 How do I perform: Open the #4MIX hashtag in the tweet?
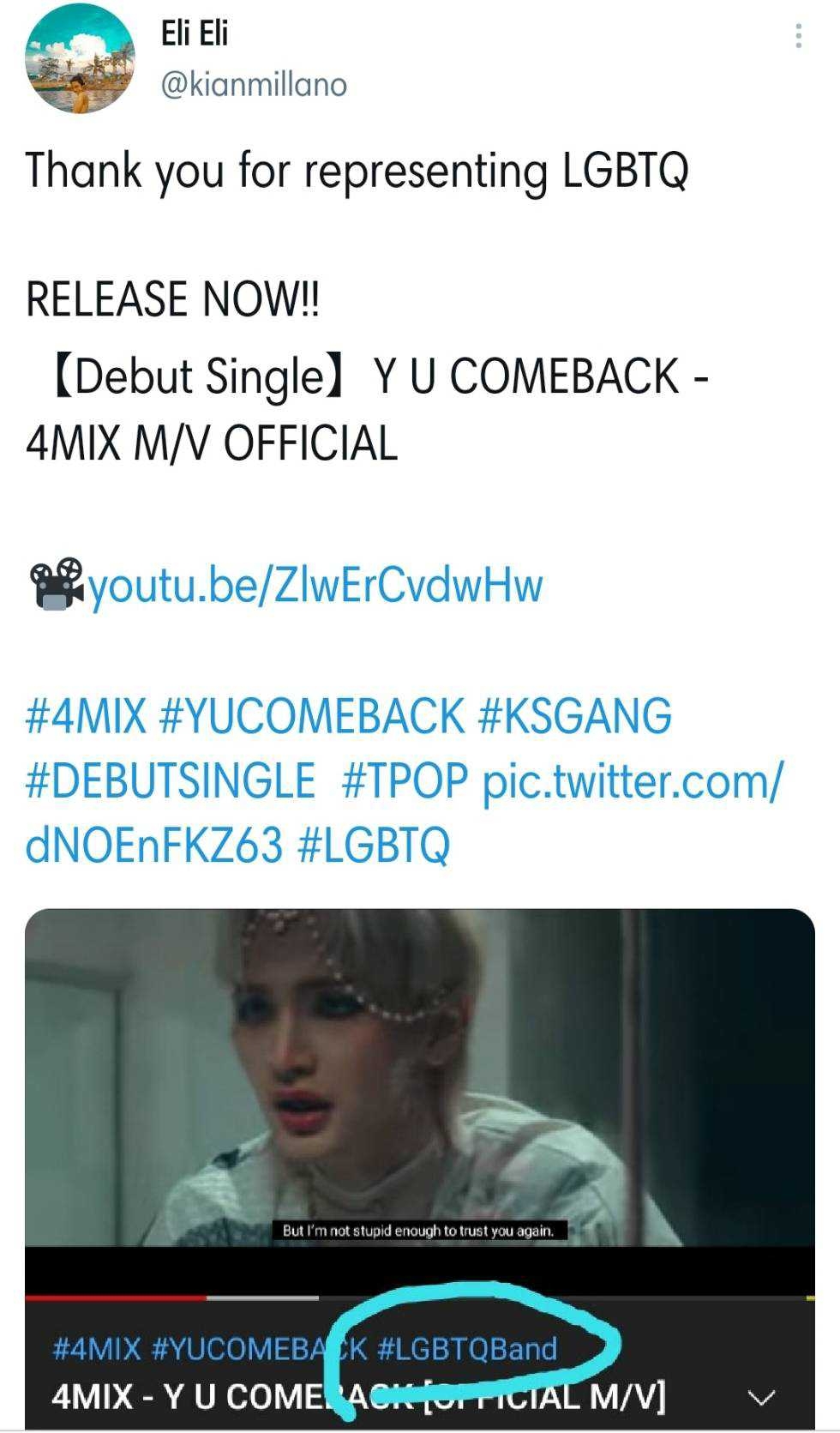click(87, 715)
